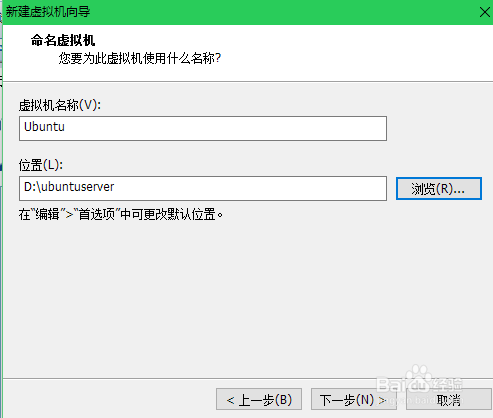Click the hint about 编辑 > 首选项 default location
The height and width of the screenshot is (418, 493).
coord(121,214)
